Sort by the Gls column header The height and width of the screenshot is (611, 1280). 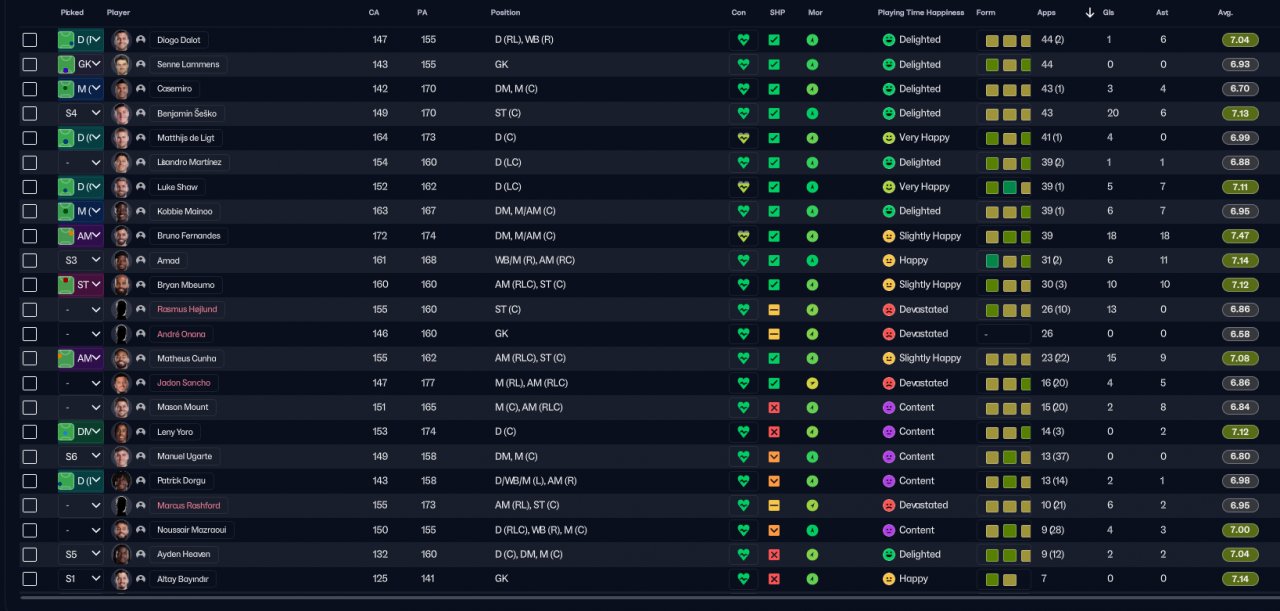(x=1108, y=13)
